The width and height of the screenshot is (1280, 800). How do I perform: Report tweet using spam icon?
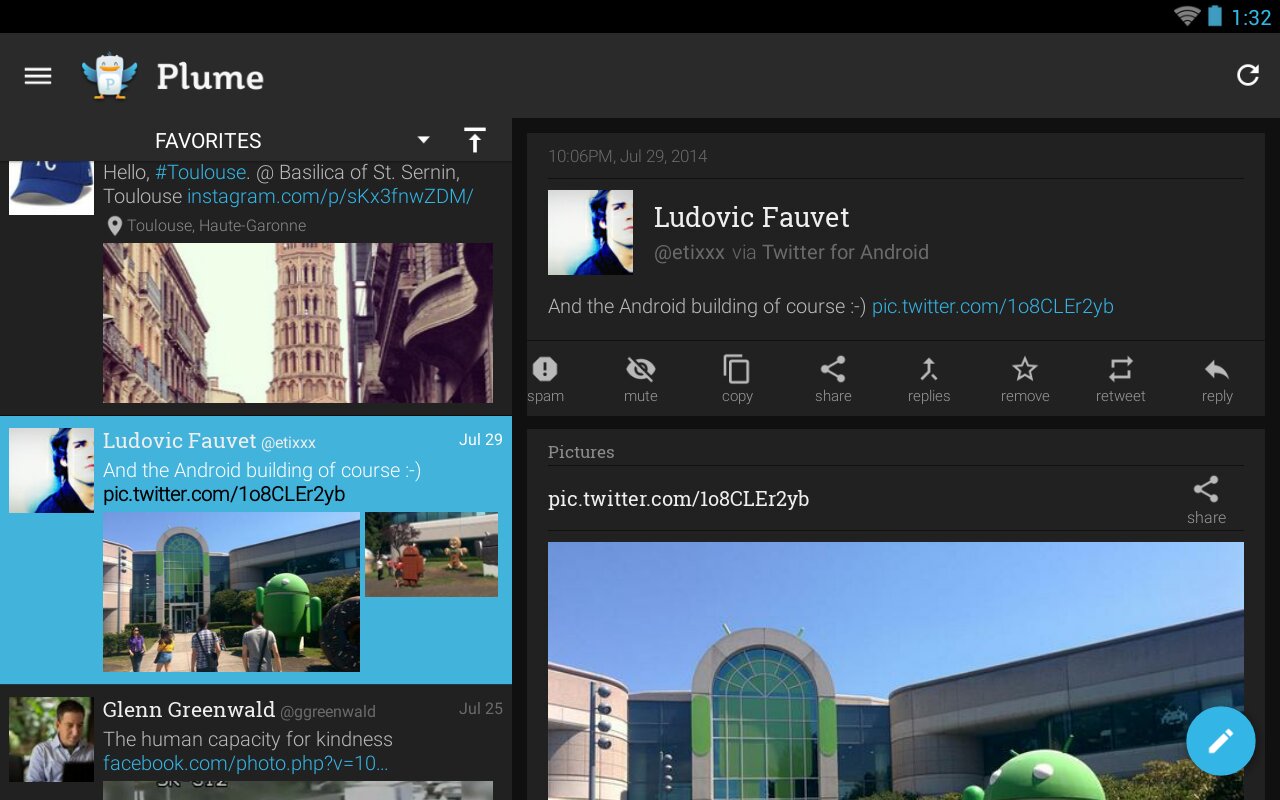point(545,379)
